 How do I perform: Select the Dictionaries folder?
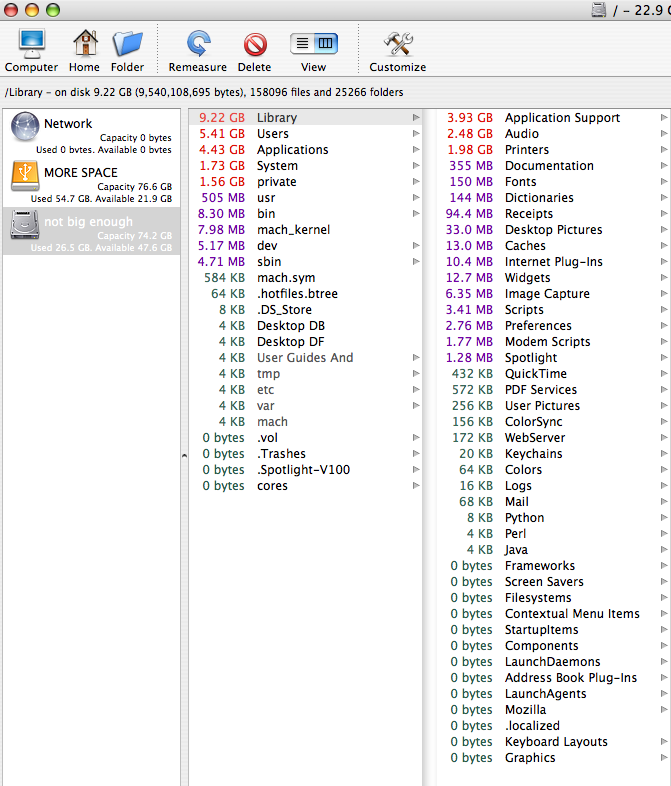click(x=554, y=198)
